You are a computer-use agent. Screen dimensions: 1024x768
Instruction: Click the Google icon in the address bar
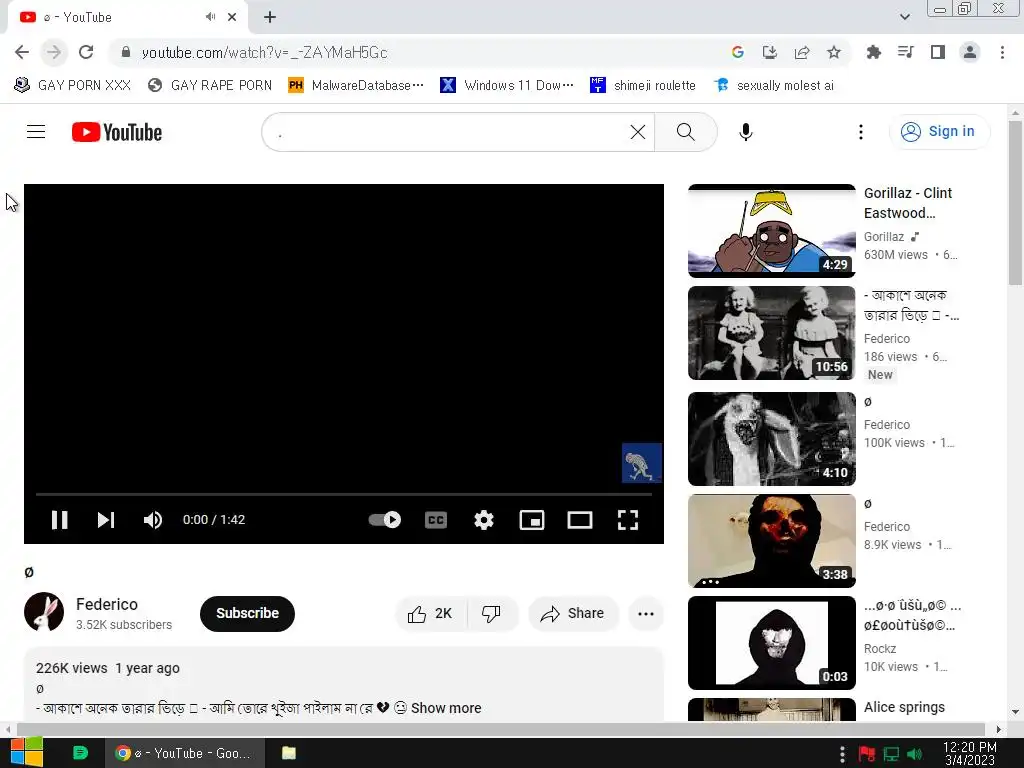click(738, 52)
